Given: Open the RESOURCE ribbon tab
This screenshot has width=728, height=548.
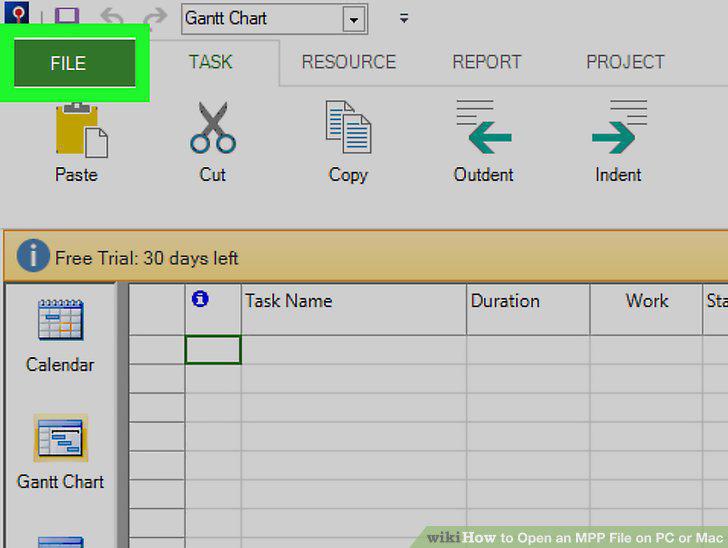Looking at the screenshot, I should click(349, 62).
